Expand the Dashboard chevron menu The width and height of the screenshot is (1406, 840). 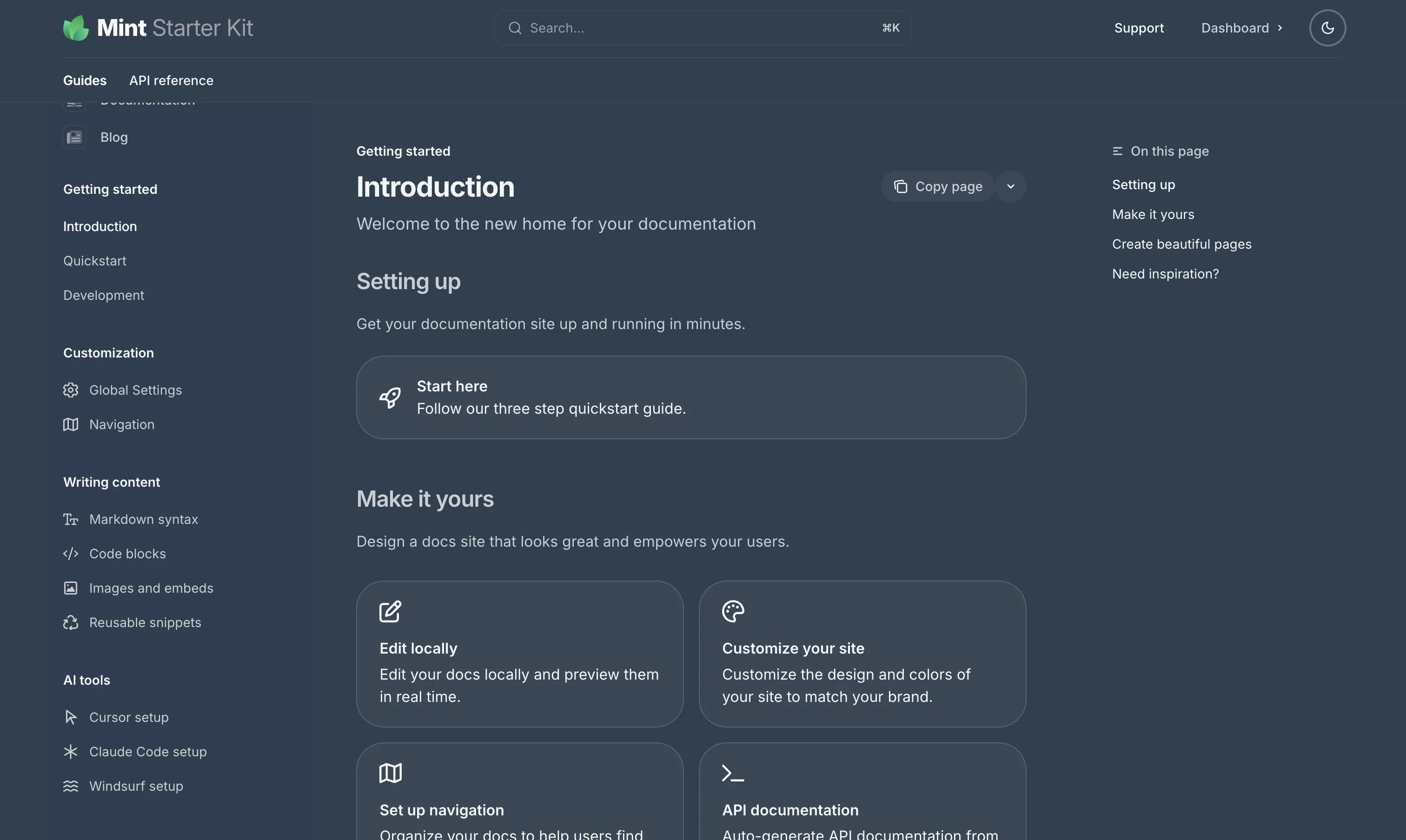[x=1280, y=27]
